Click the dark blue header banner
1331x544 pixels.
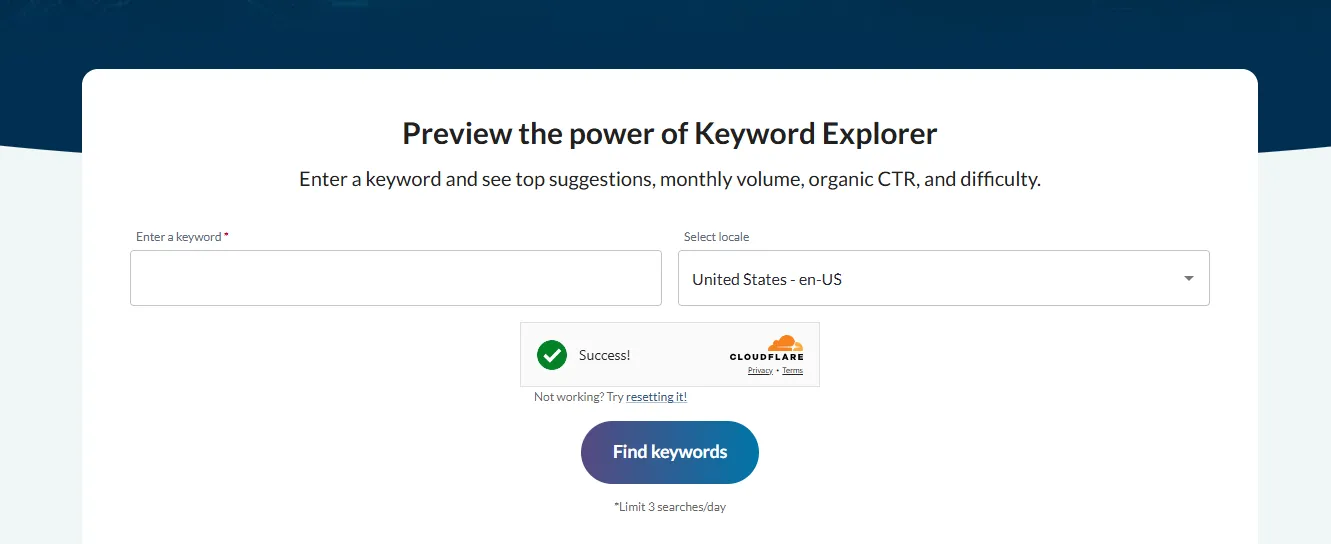(665, 30)
